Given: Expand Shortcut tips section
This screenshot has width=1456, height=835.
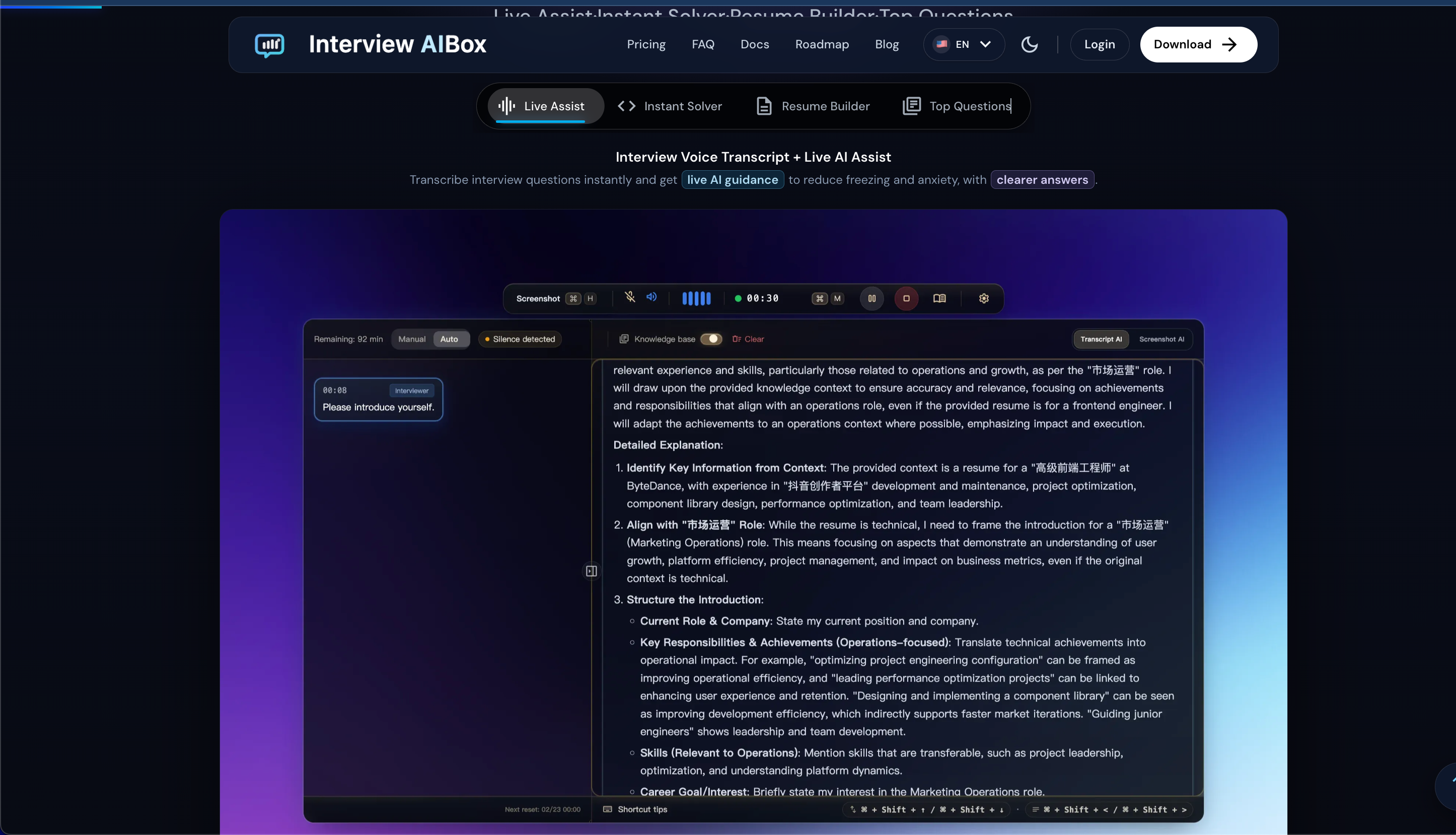Looking at the screenshot, I should pos(636,809).
